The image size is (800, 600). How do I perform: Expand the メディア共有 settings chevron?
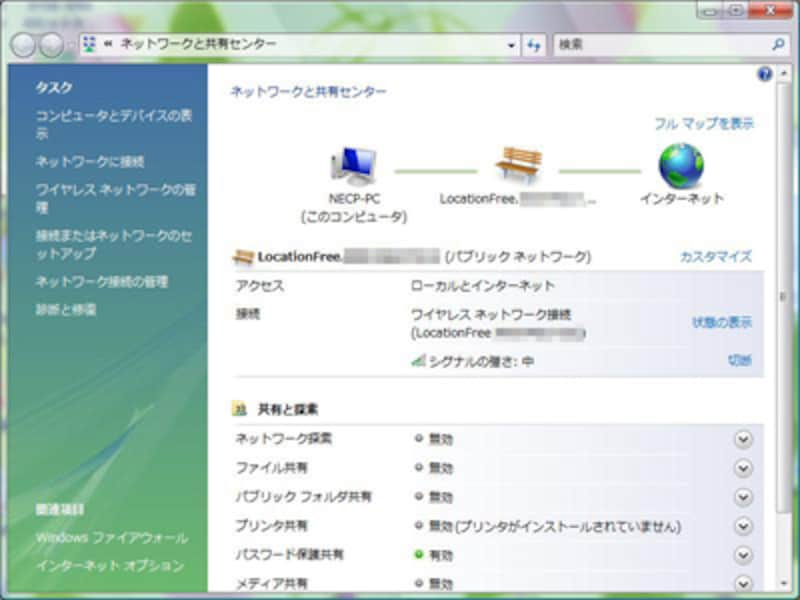pyautogui.click(x=743, y=583)
